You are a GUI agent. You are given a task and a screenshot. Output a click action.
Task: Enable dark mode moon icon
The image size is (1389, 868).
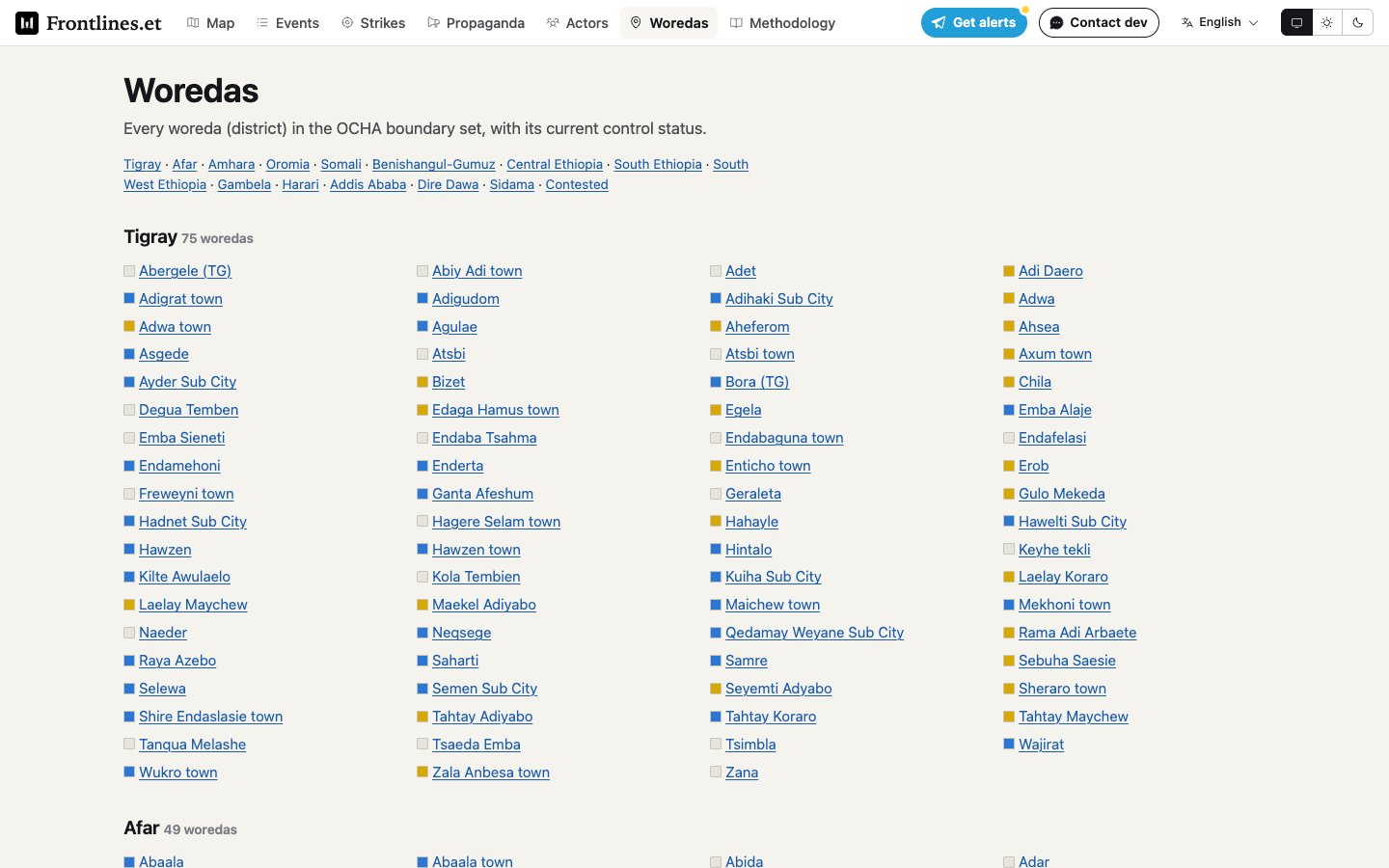[x=1357, y=22]
